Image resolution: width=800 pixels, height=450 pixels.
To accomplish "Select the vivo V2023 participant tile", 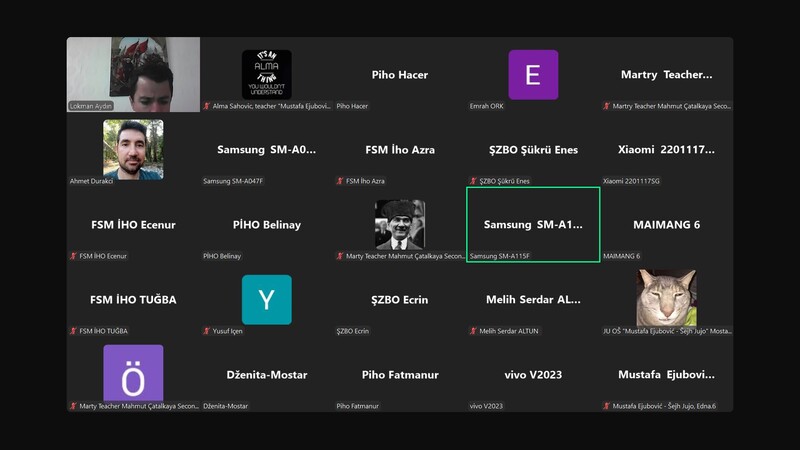I will 533,375.
